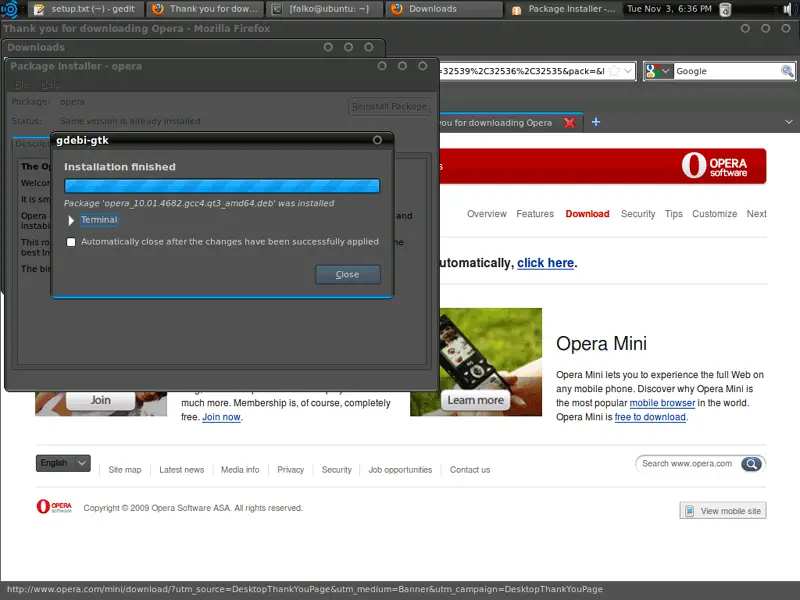Open the mobile browser link
The width and height of the screenshot is (800, 600).
pyautogui.click(x=662, y=403)
